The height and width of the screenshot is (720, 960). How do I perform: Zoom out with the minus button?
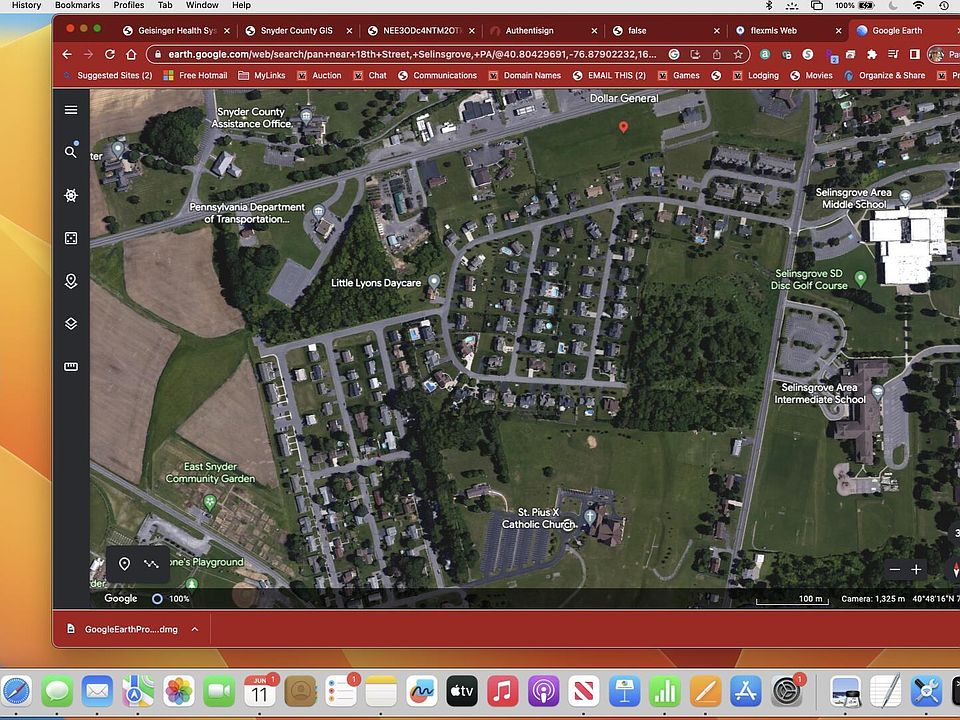[894, 569]
